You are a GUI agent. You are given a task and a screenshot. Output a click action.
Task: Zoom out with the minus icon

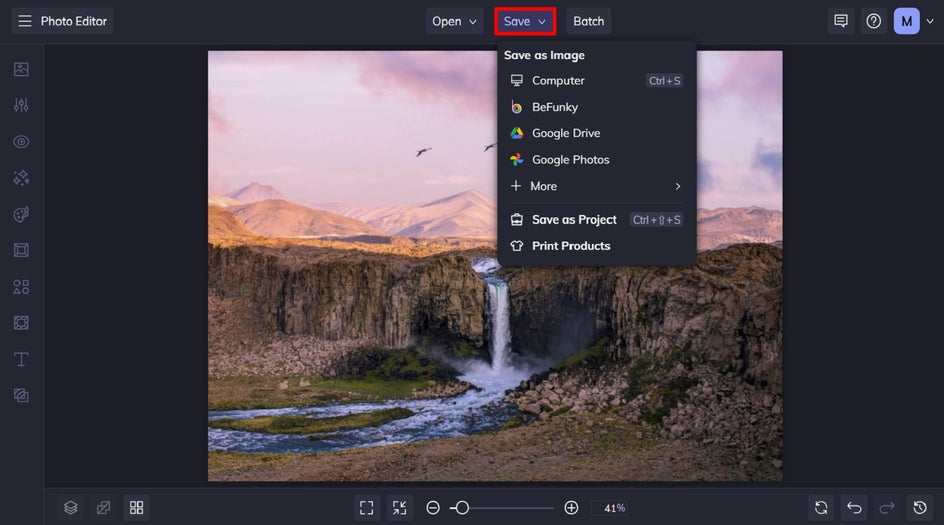[x=433, y=508]
